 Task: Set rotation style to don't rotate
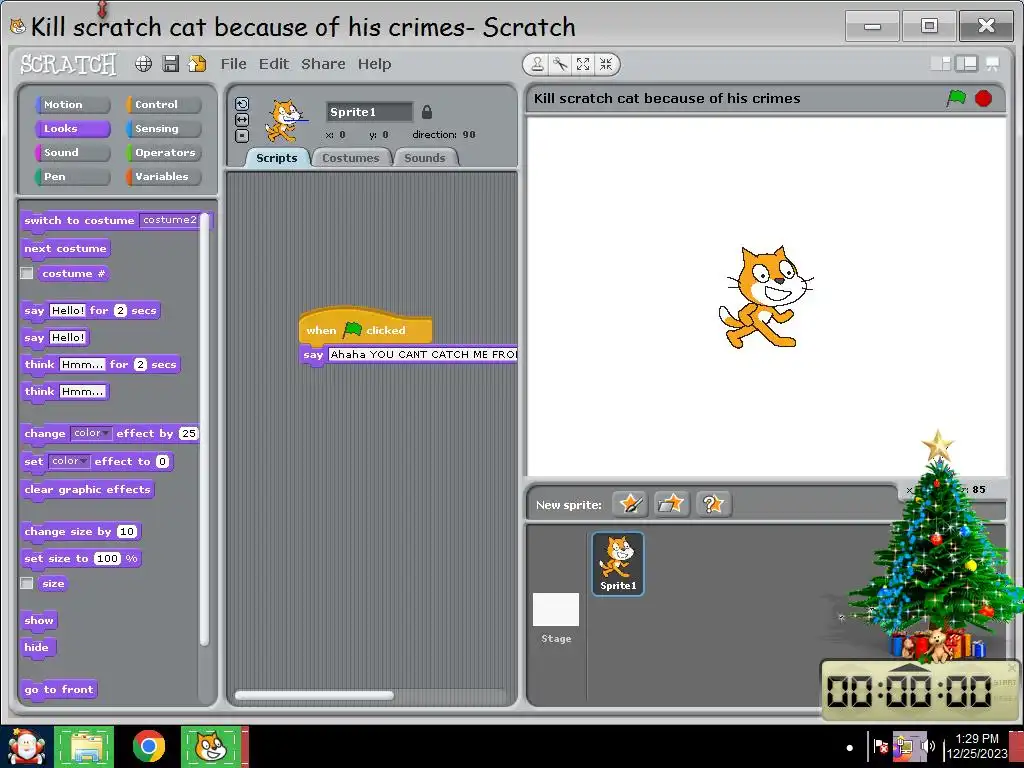click(x=242, y=136)
